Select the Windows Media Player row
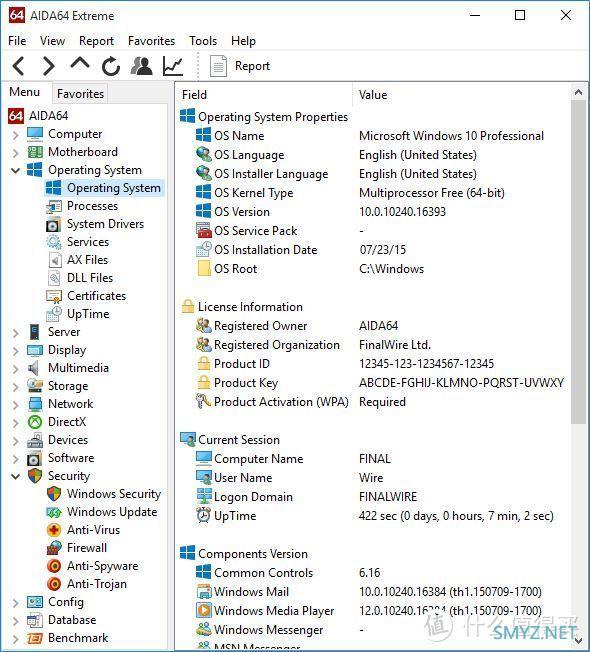Image resolution: width=590 pixels, height=652 pixels. [374, 610]
